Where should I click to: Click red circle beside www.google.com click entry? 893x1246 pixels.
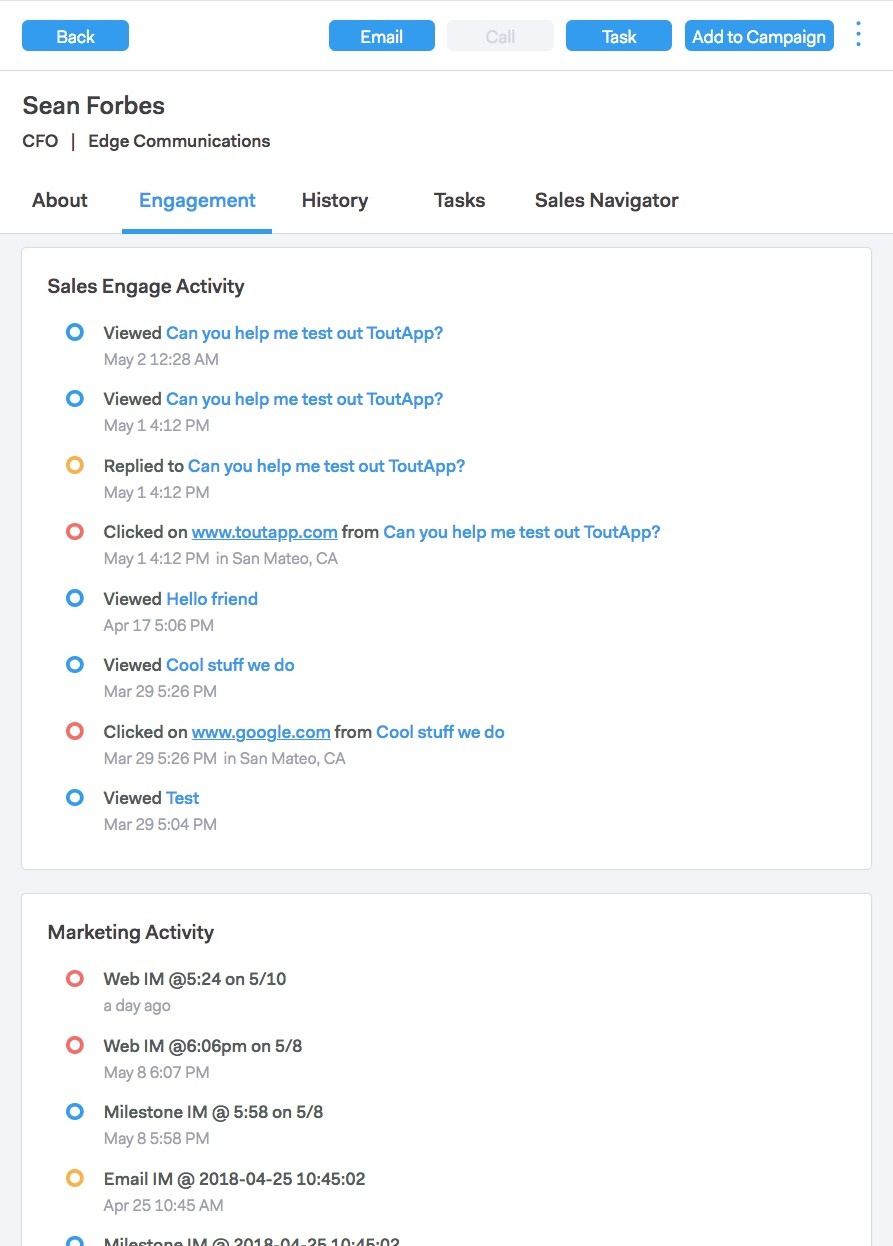(74, 731)
